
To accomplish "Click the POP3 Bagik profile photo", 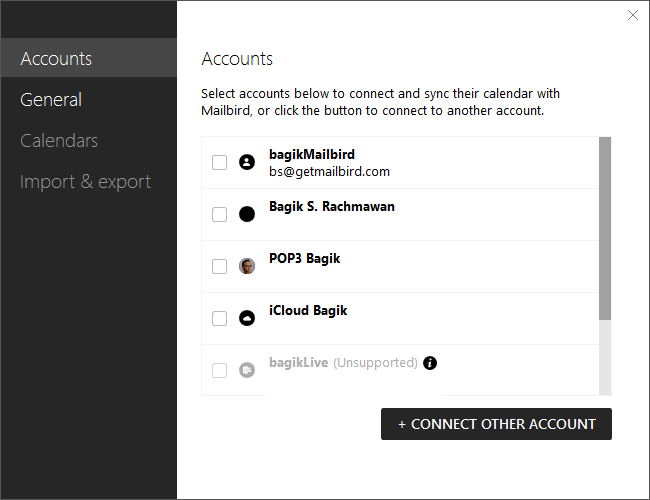I will (x=247, y=266).
